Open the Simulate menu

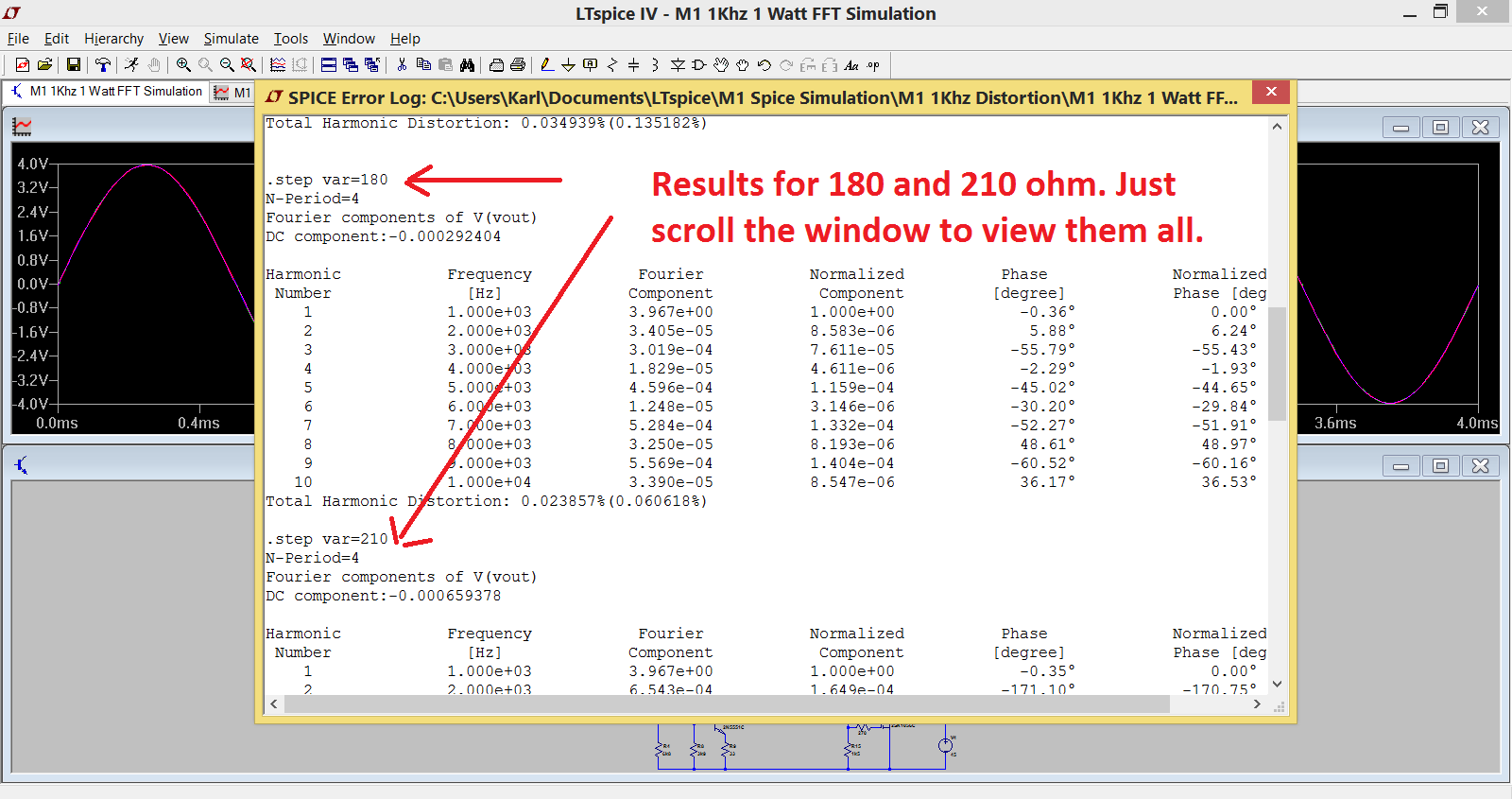(x=231, y=39)
